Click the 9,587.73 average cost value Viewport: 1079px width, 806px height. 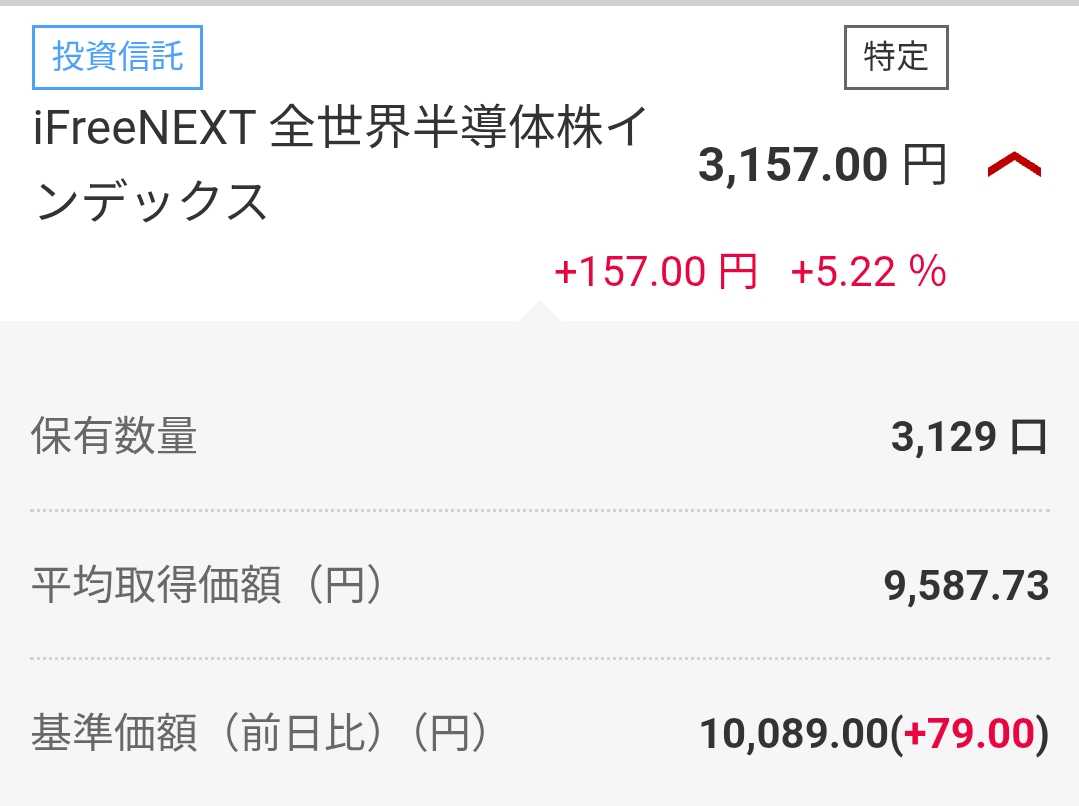[966, 586]
